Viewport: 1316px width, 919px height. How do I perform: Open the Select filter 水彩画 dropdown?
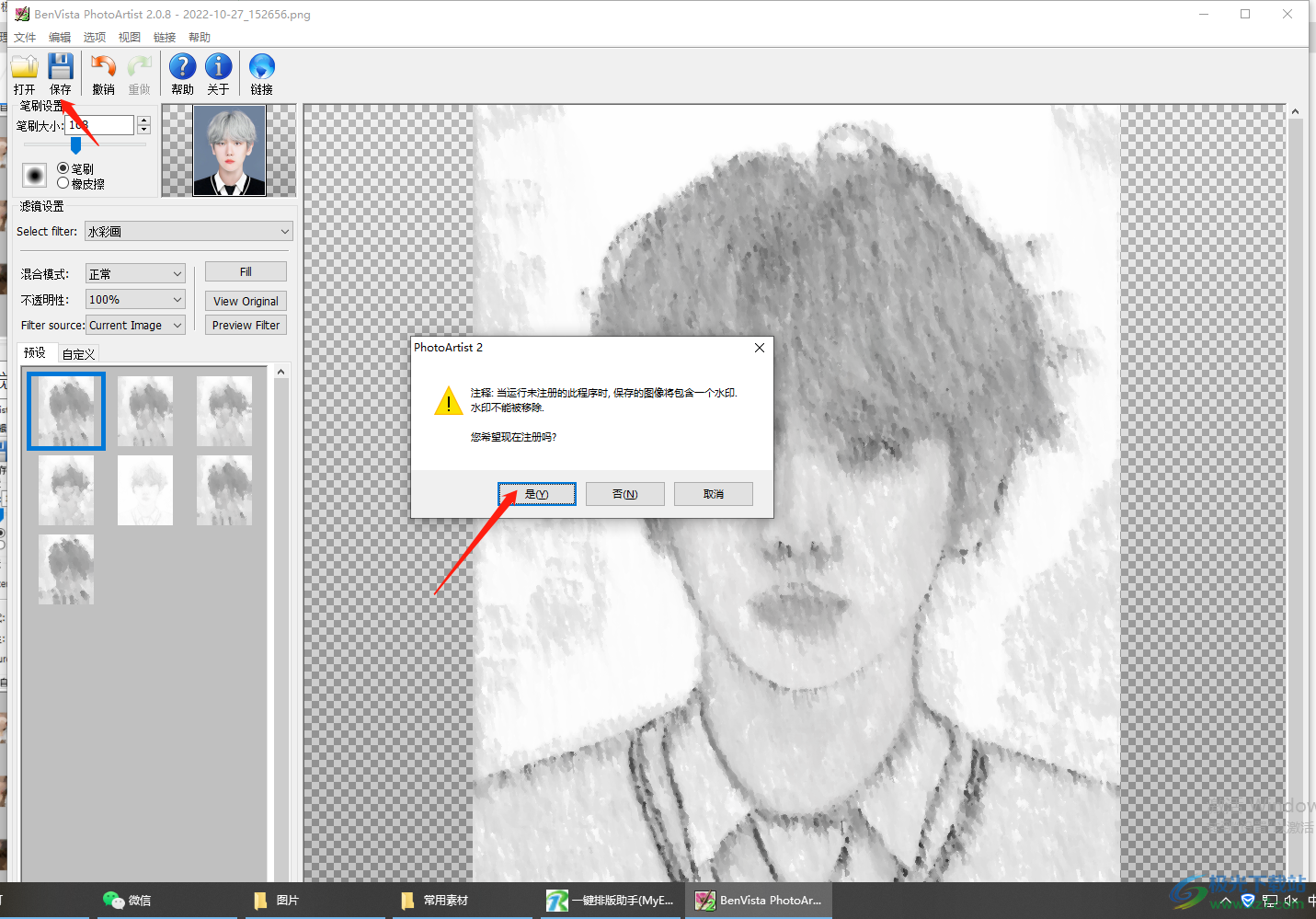point(189,232)
